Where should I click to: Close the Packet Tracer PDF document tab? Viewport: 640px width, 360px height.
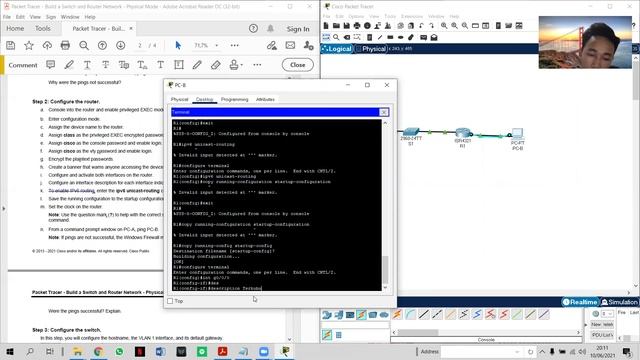pyautogui.click(x=131, y=29)
